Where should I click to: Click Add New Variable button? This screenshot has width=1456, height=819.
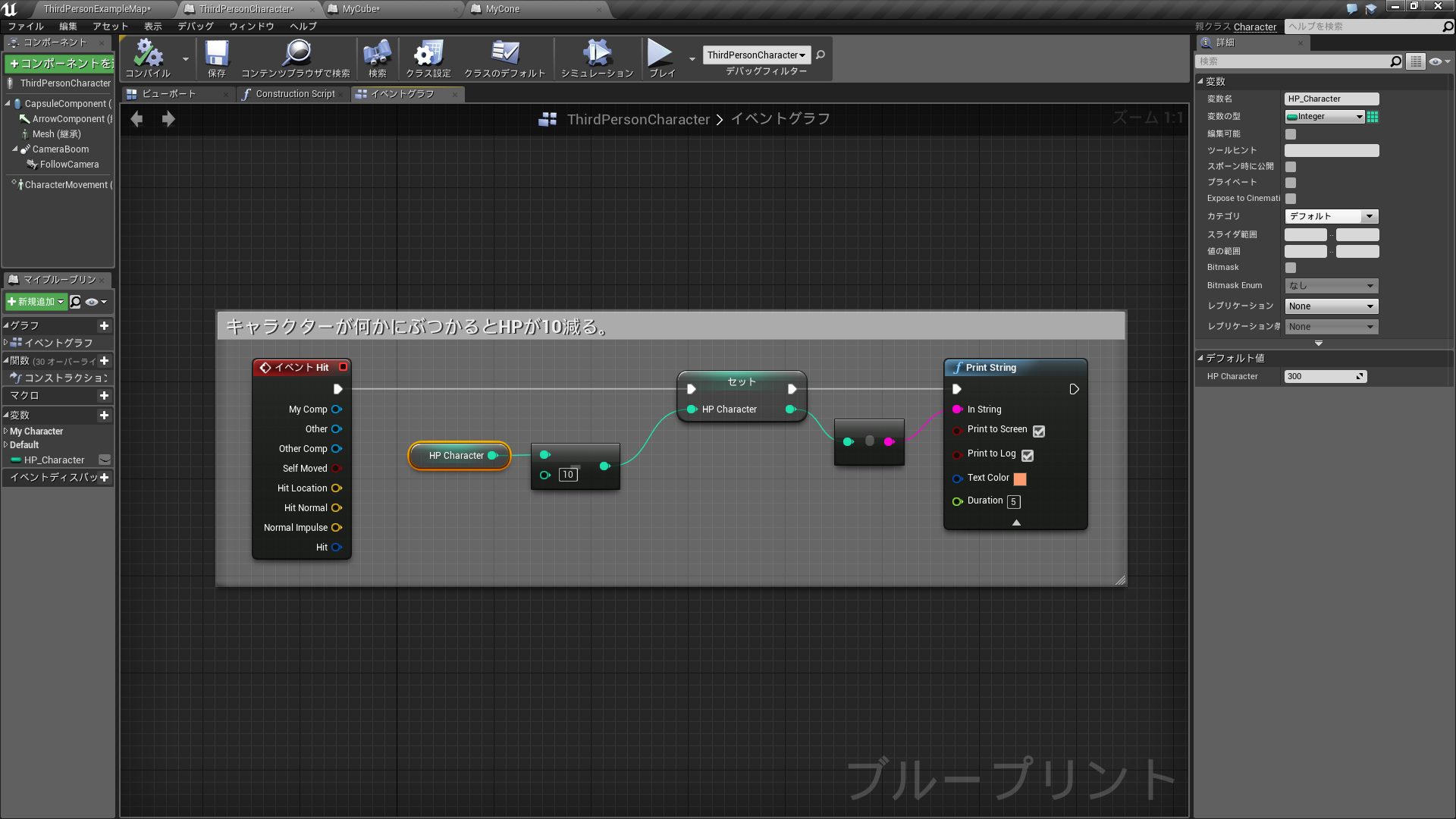104,415
